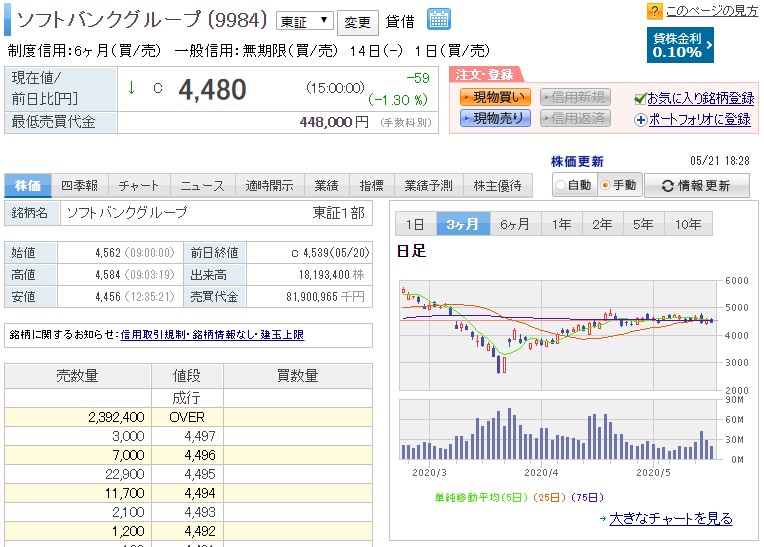Click the 4,497 price in order book
The height and width of the screenshot is (547, 764).
pyautogui.click(x=200, y=436)
